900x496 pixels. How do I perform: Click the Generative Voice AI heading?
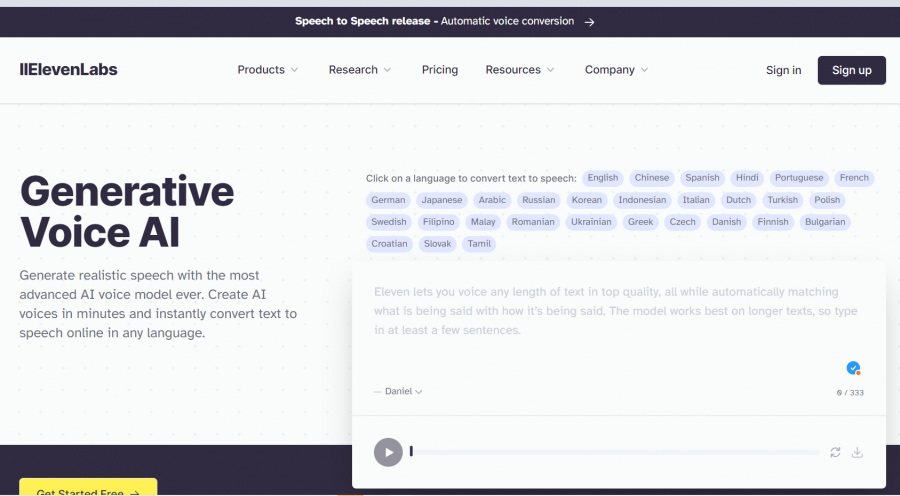click(x=127, y=211)
